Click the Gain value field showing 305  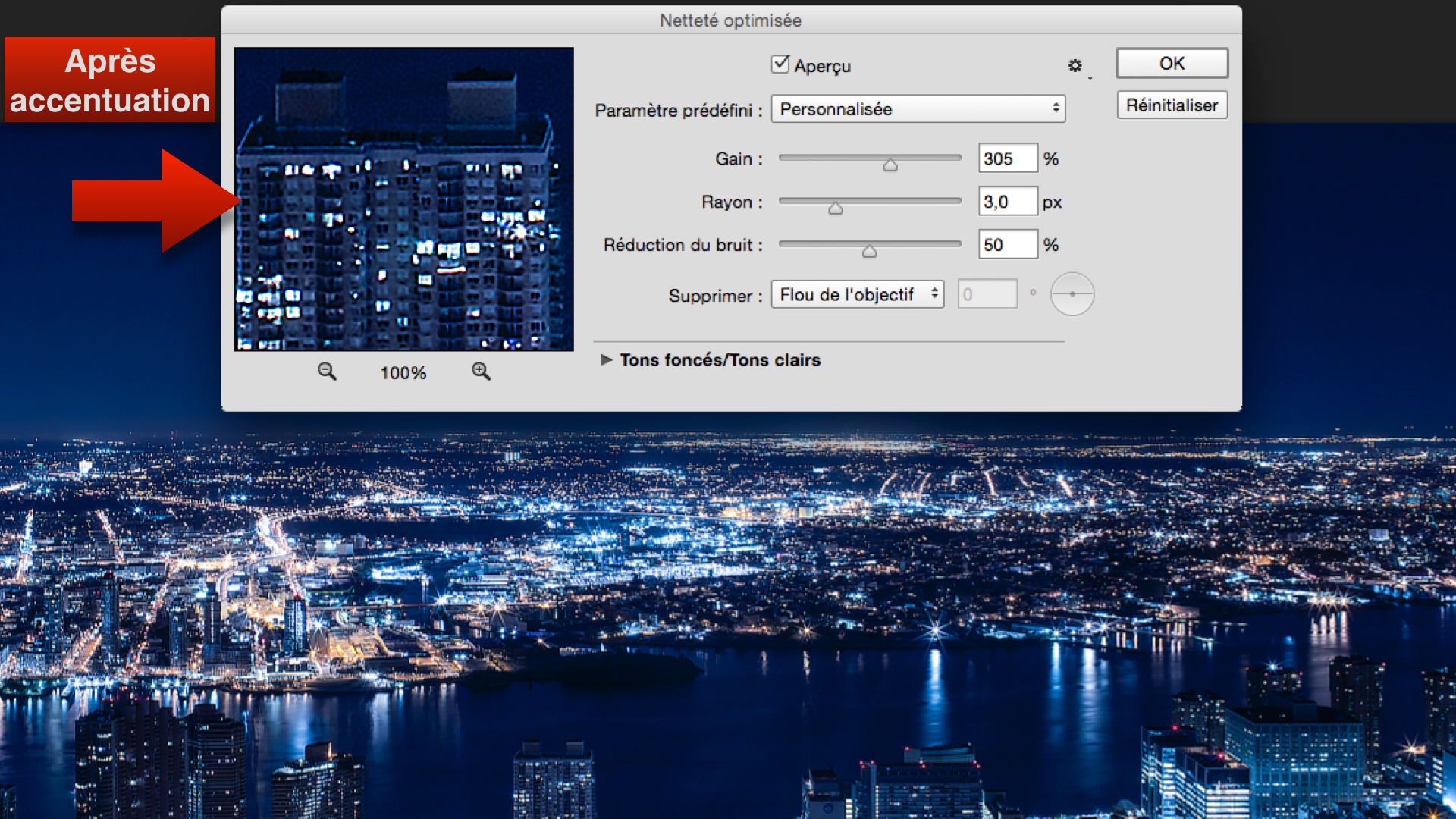1007,158
